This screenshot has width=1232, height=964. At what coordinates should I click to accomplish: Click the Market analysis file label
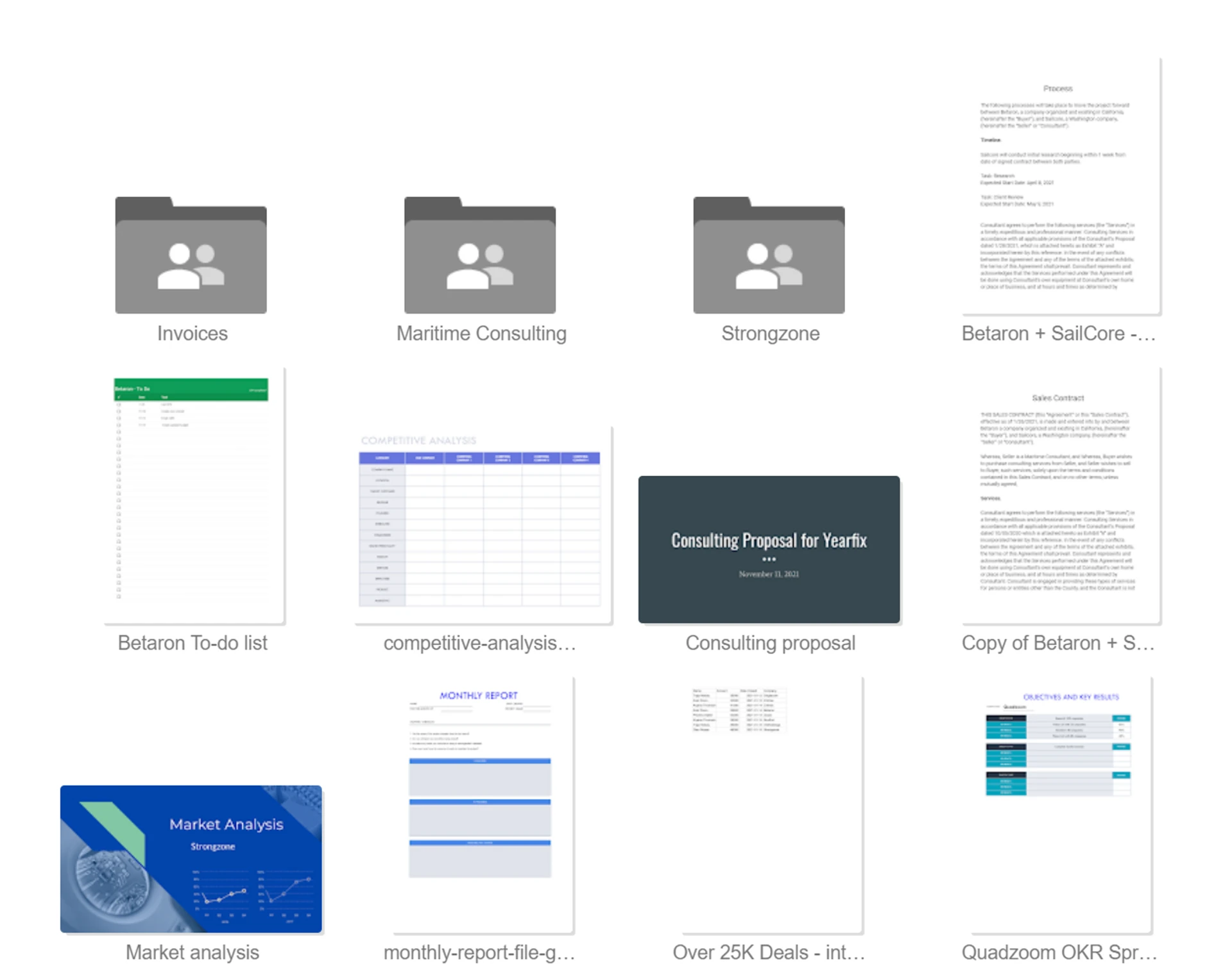pos(193,952)
